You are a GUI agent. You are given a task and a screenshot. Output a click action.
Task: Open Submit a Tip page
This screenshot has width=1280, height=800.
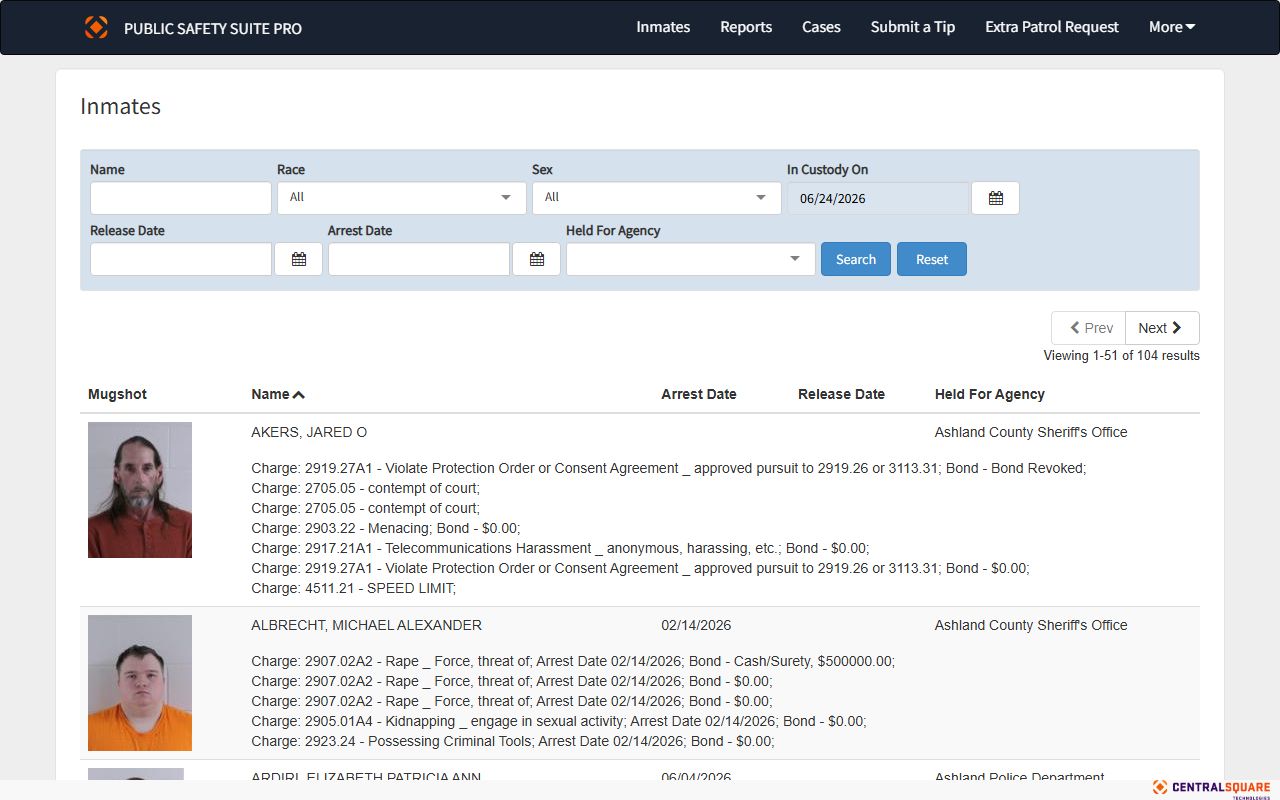pos(913,27)
